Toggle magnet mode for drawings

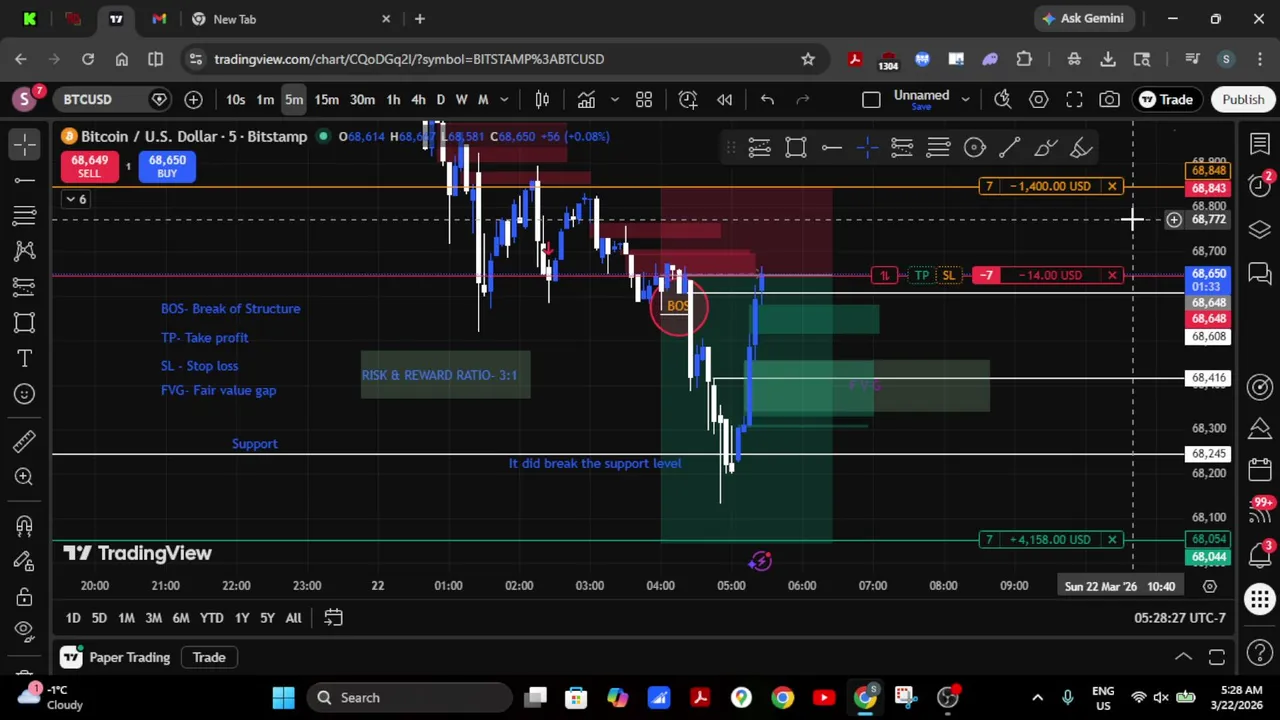25,525
